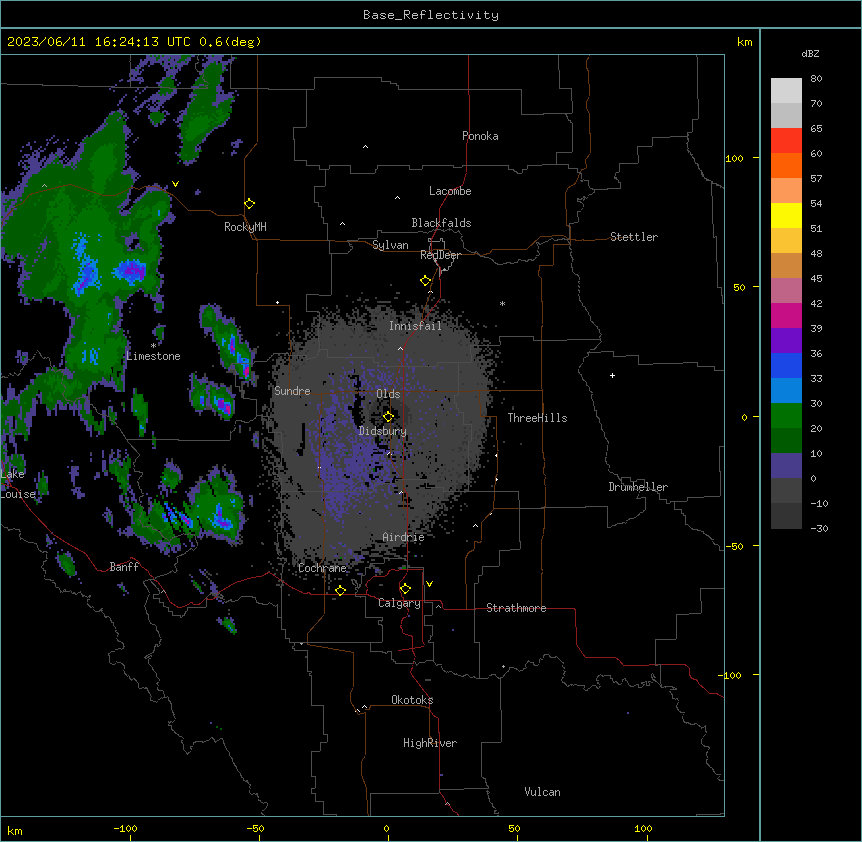Click the dBZ legend heading
Image resolution: width=862 pixels, height=842 pixels.
pyautogui.click(x=810, y=53)
